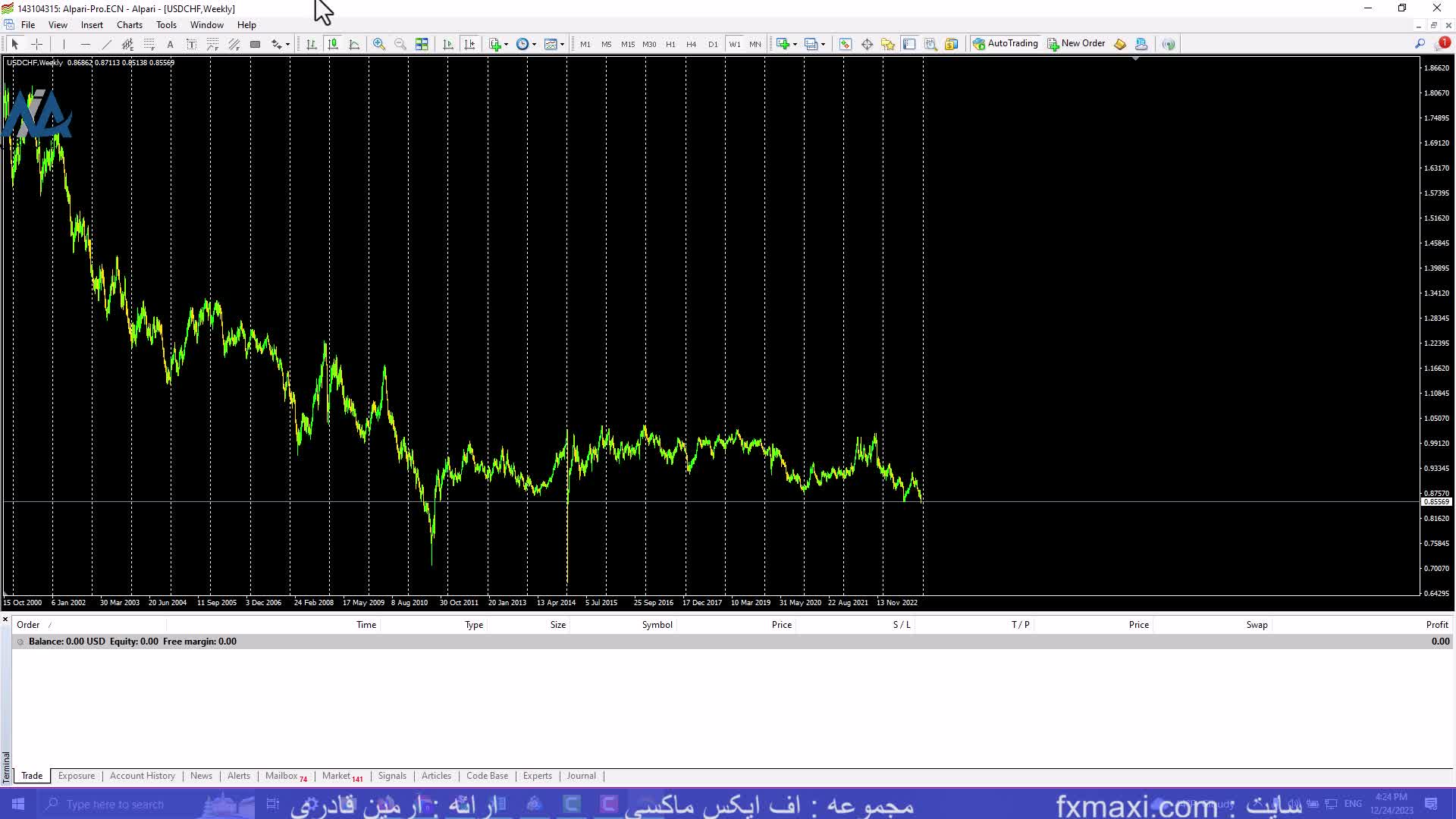The width and height of the screenshot is (1456, 819).
Task: Select the Crosshair tool
Action: point(36,44)
